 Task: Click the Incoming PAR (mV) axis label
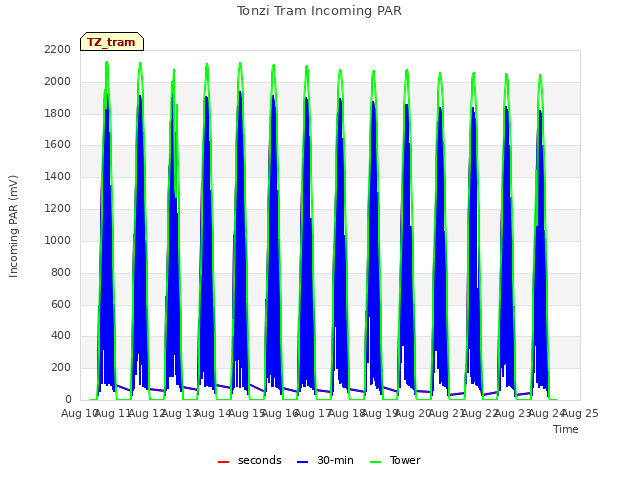[x=13, y=226]
